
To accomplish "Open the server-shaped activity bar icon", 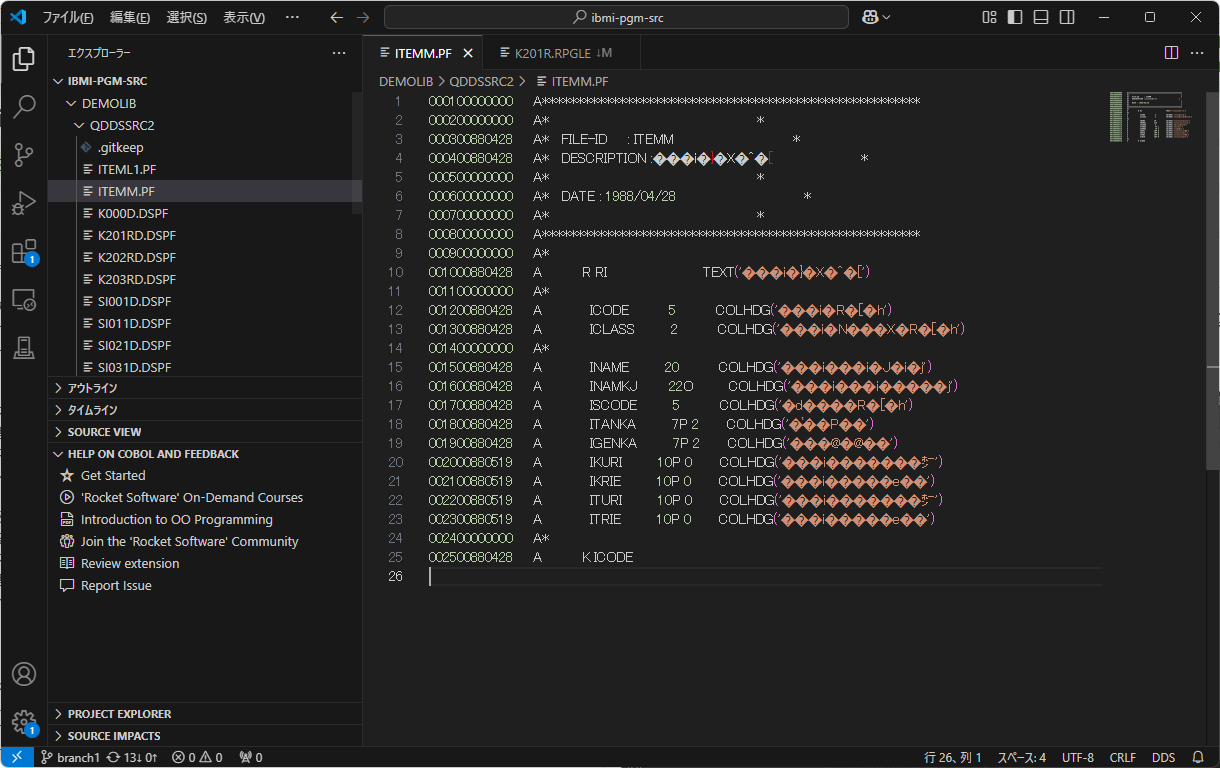I will pyautogui.click(x=24, y=347).
